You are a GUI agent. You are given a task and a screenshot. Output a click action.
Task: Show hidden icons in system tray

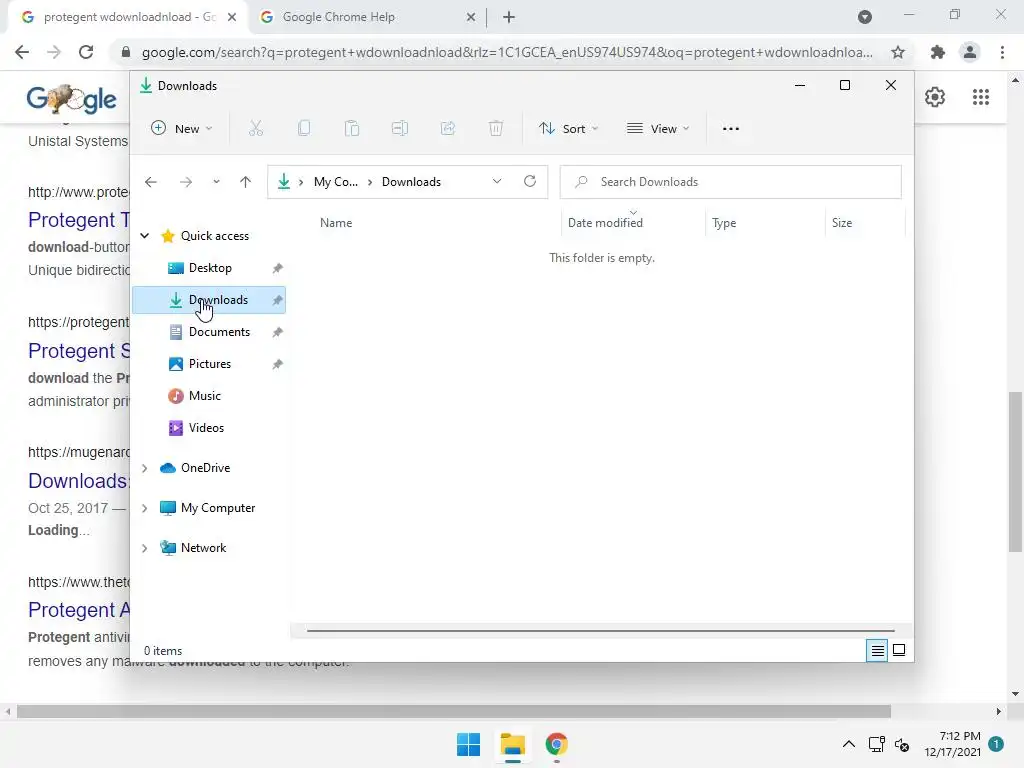pos(848,744)
